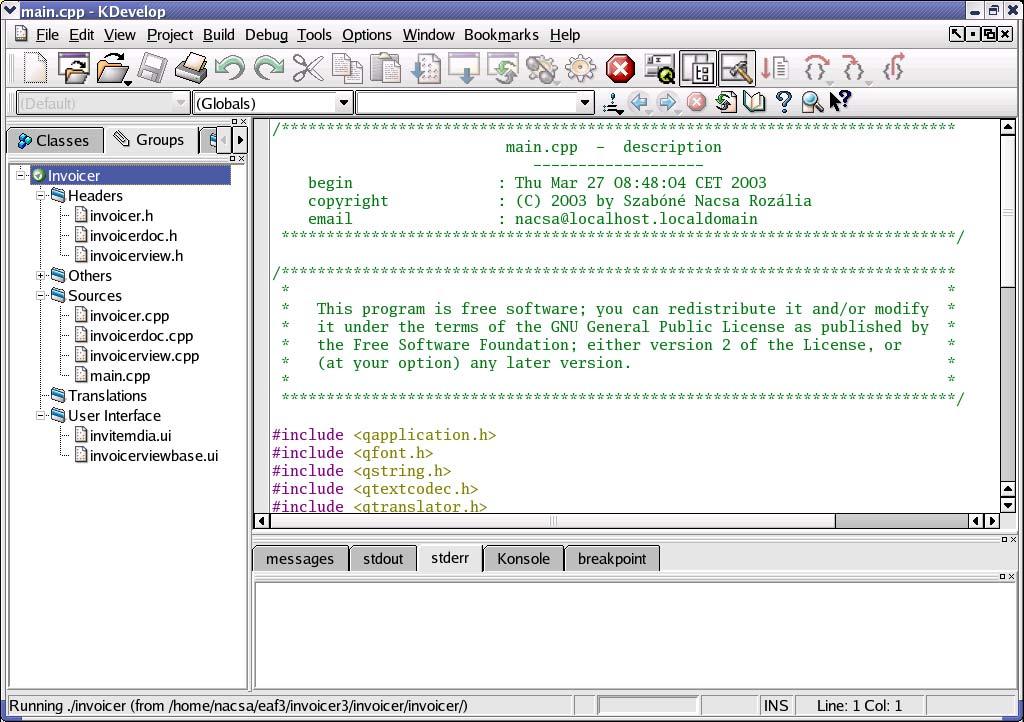Stop the running process with red X icon
The height and width of the screenshot is (722, 1024).
tap(620, 68)
